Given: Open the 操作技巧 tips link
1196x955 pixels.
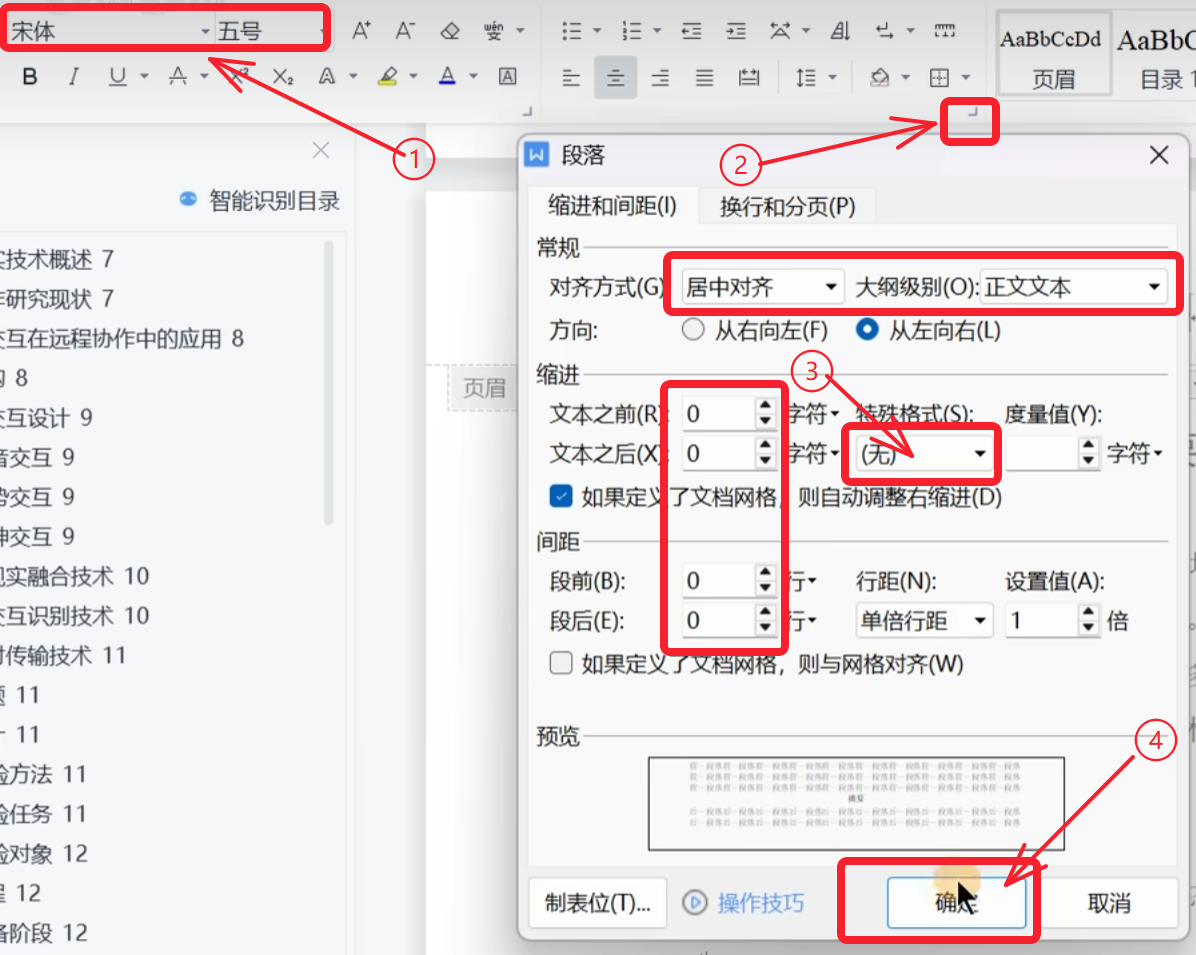Looking at the screenshot, I should [x=744, y=903].
